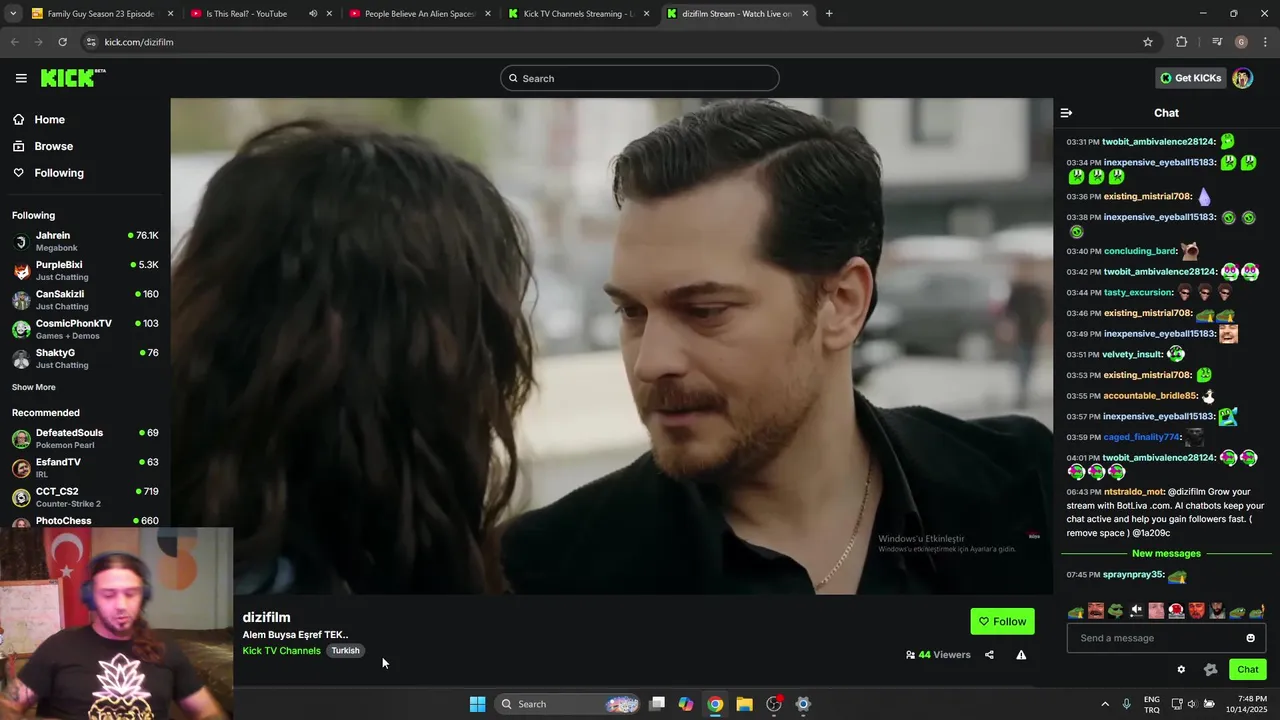The height and width of the screenshot is (720, 1280).
Task: Open OBS Studio from the taskbar
Action: (774, 704)
